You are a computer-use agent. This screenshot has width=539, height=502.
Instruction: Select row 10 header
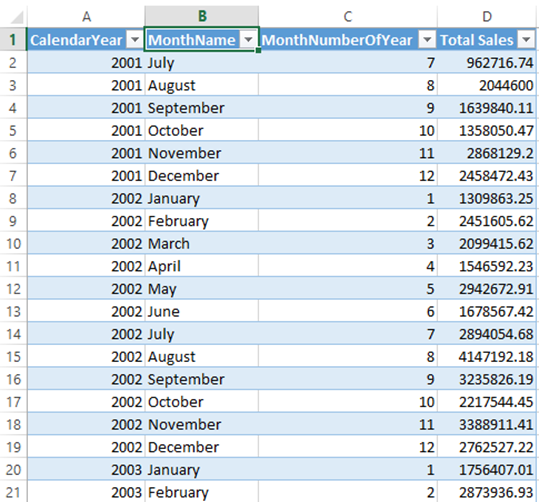pyautogui.click(x=13, y=243)
